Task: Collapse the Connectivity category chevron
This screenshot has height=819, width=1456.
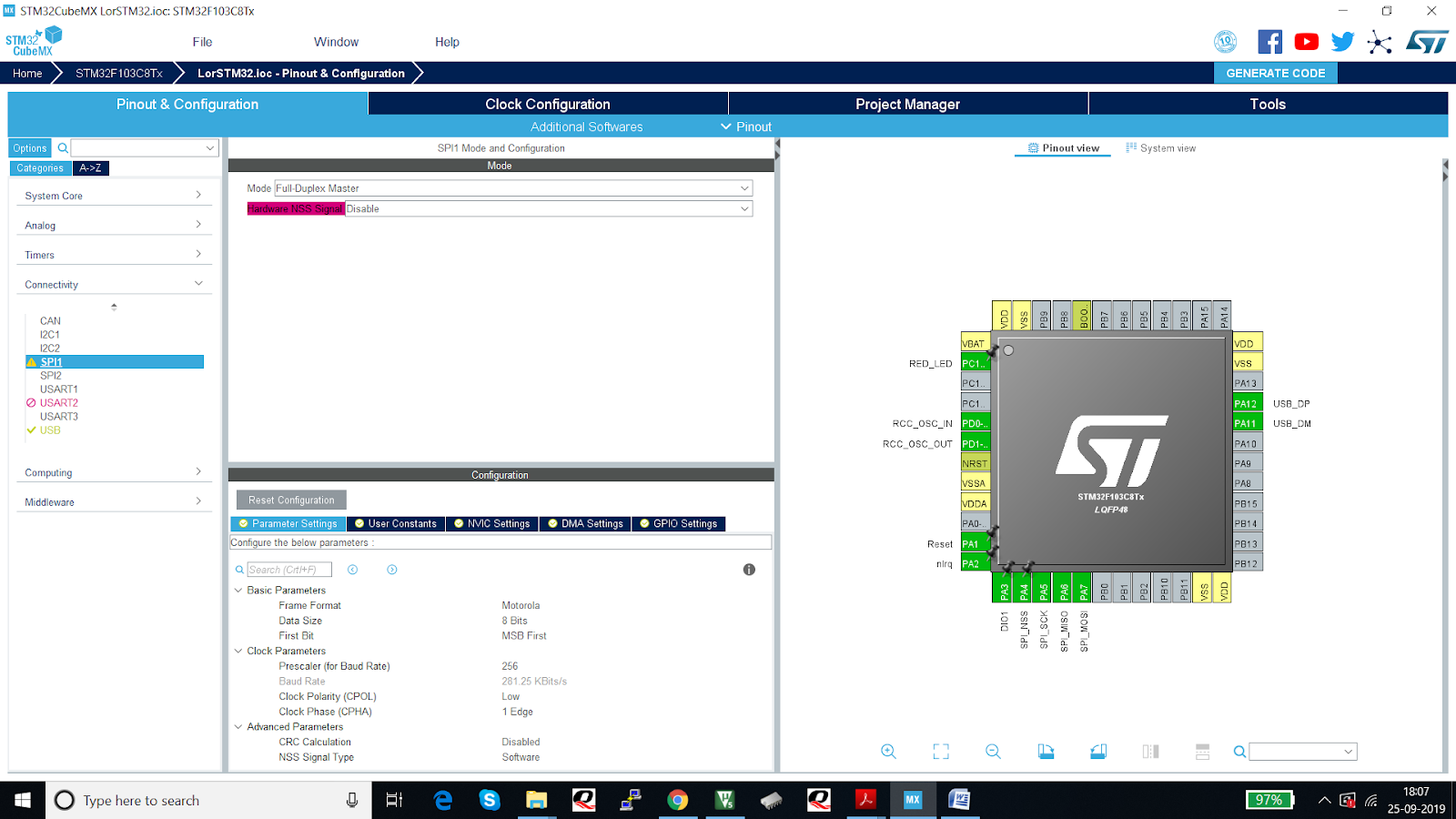Action: pos(198,283)
